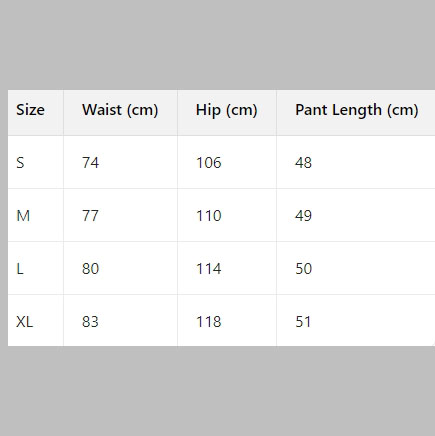
Task: Click the Hip (cm) column header
Action: click(x=227, y=110)
